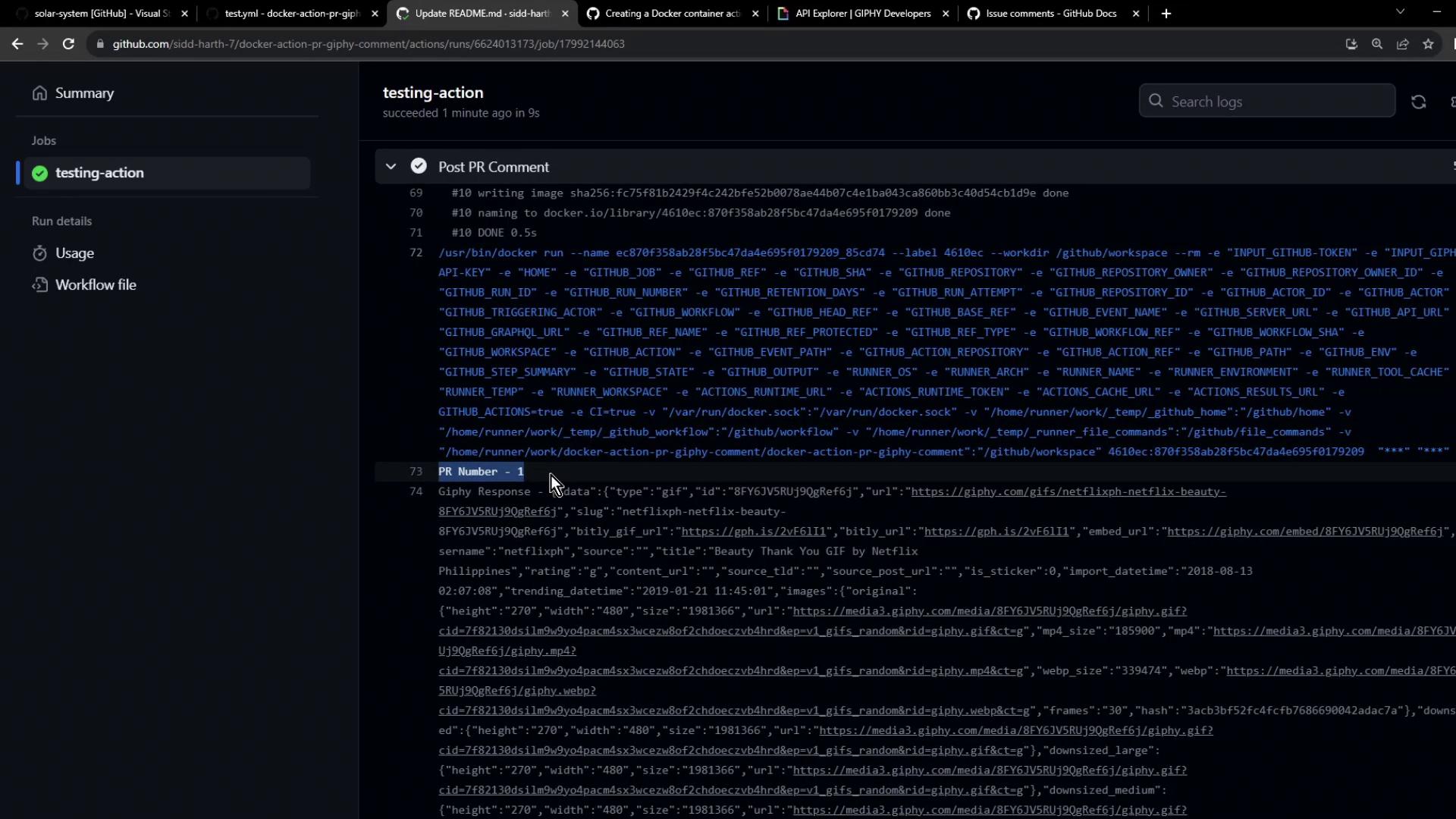Select the testing-action job
This screenshot has height=819, width=1456.
point(99,173)
